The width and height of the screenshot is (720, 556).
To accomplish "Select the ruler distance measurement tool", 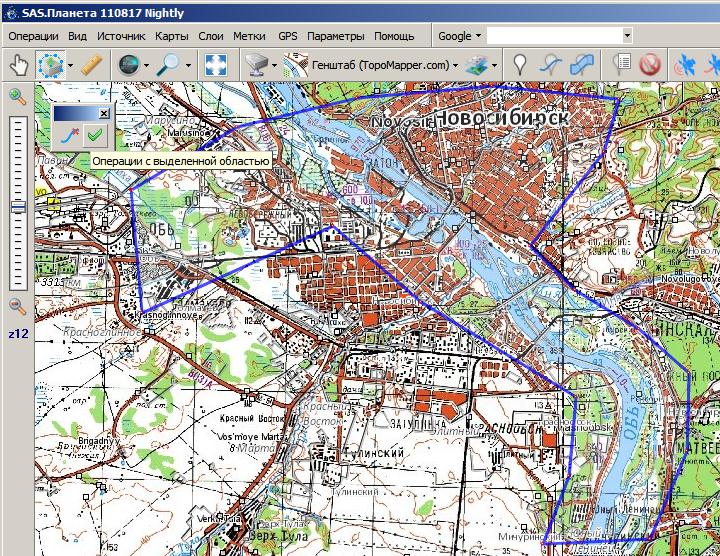I will tap(92, 65).
